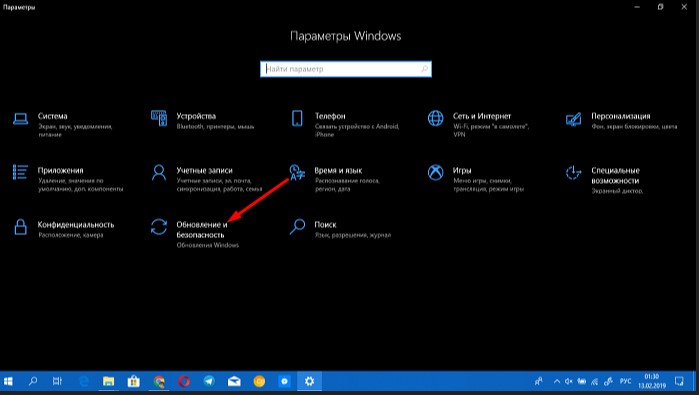Open File Explorer from the taskbar
Image resolution: width=699 pixels, height=395 pixels.
108,382
